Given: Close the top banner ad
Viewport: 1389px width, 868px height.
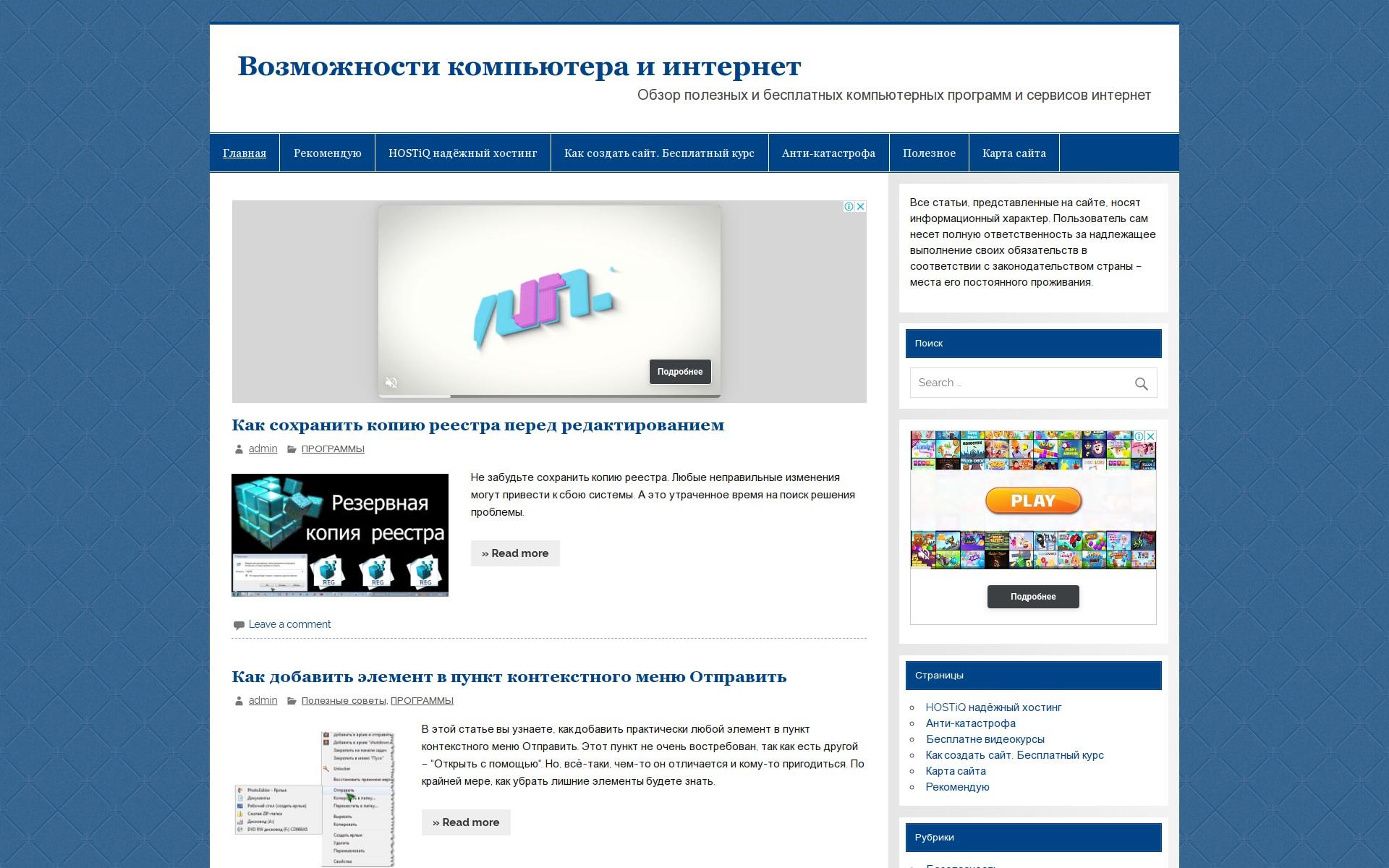Looking at the screenshot, I should tap(860, 206).
